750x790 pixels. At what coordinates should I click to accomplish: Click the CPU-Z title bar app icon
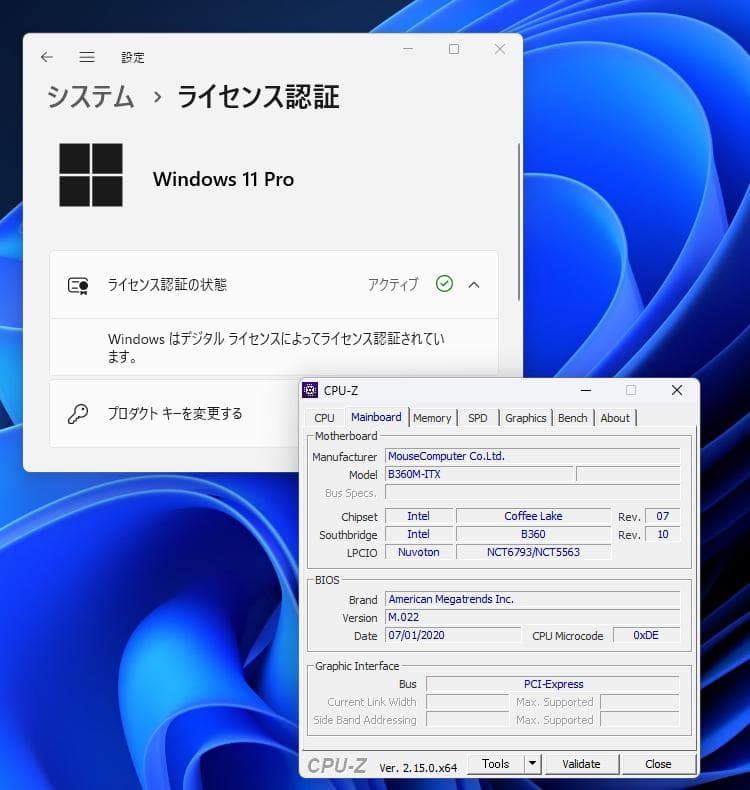[310, 390]
